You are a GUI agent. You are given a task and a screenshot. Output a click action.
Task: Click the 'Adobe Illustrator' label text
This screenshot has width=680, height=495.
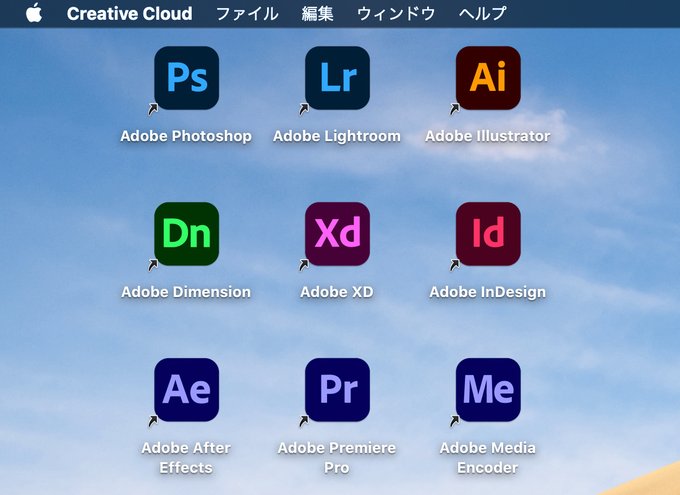click(488, 136)
